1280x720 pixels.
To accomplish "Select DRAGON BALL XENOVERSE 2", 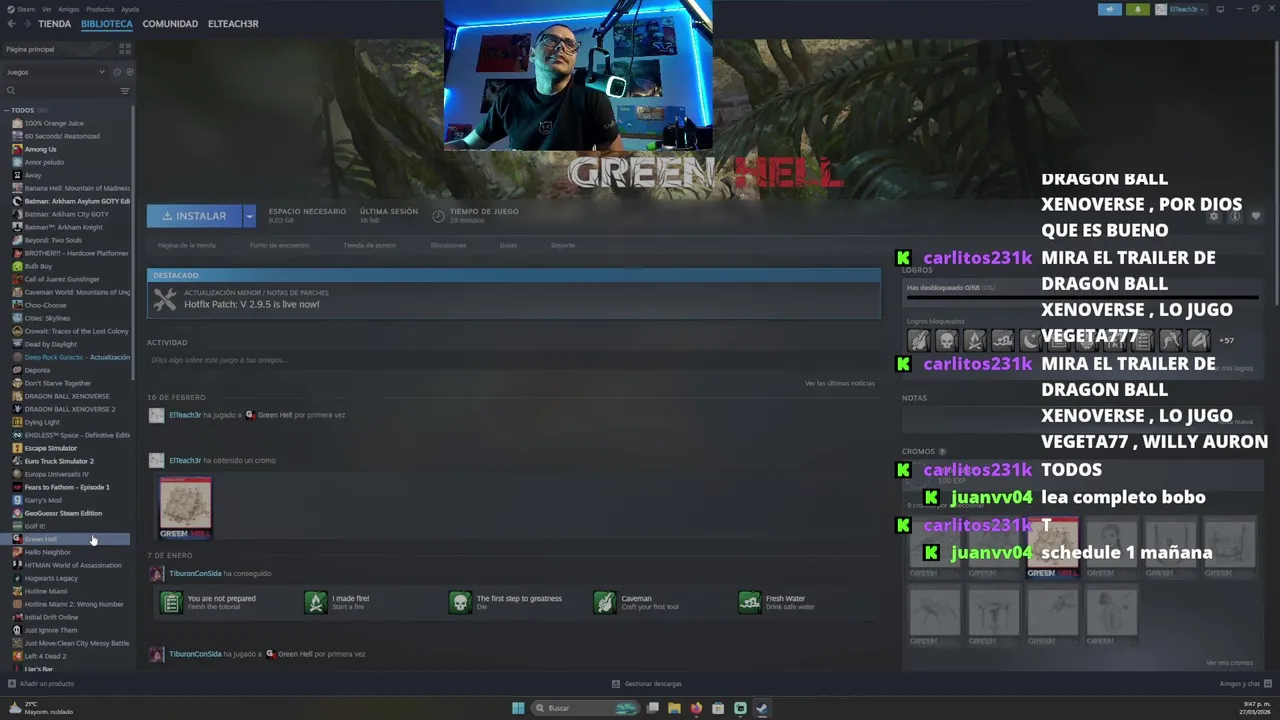I will coord(69,409).
